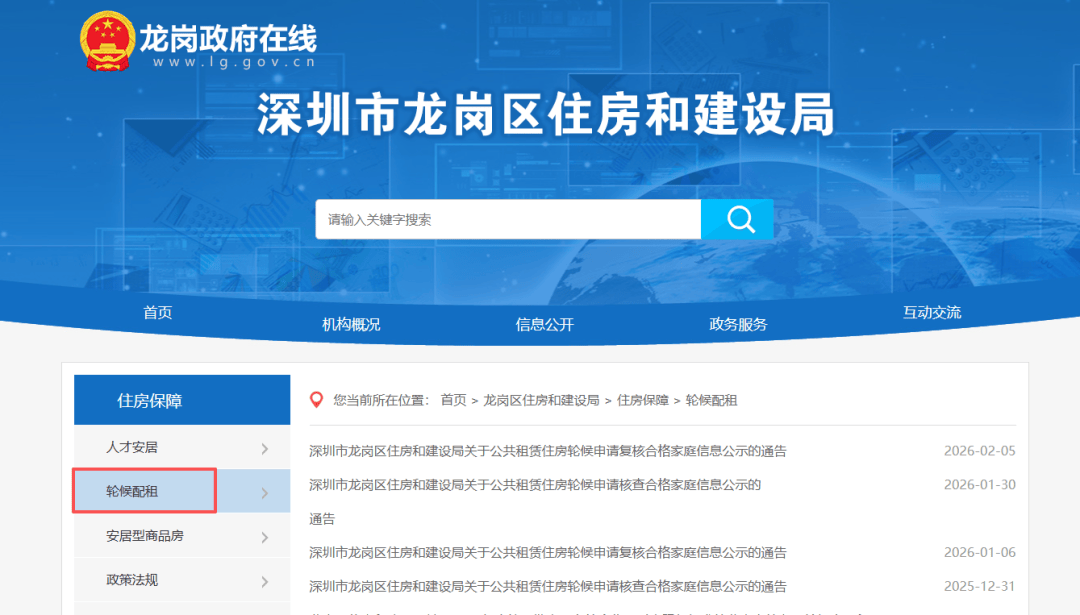Screen dimensions: 1080x615
Task: Expand the 安居型商品房 sidebar arrow
Action: [265, 537]
